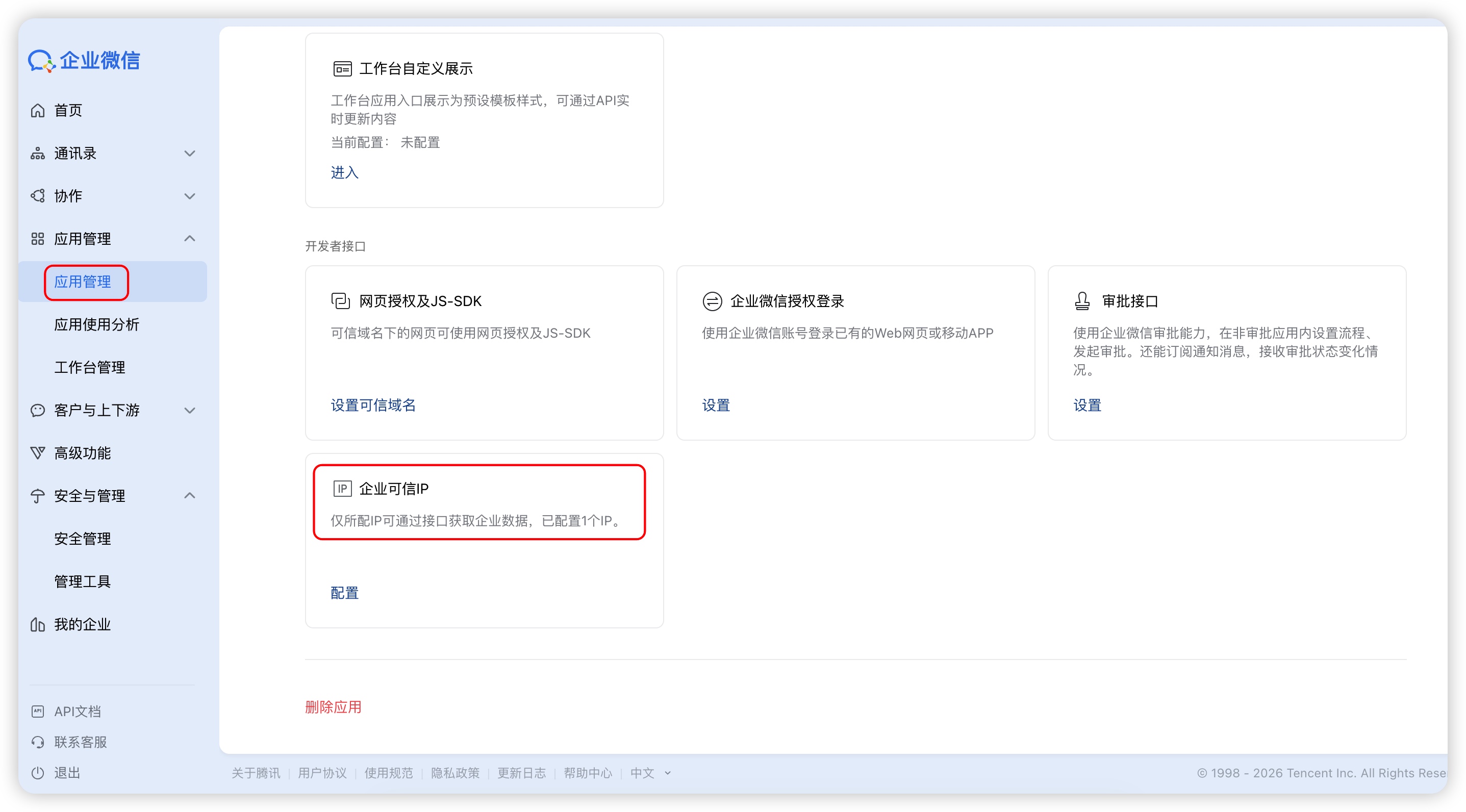This screenshot has height=812, width=1466.
Task: Click the 审批接口 stamp icon
Action: pos(1082,300)
